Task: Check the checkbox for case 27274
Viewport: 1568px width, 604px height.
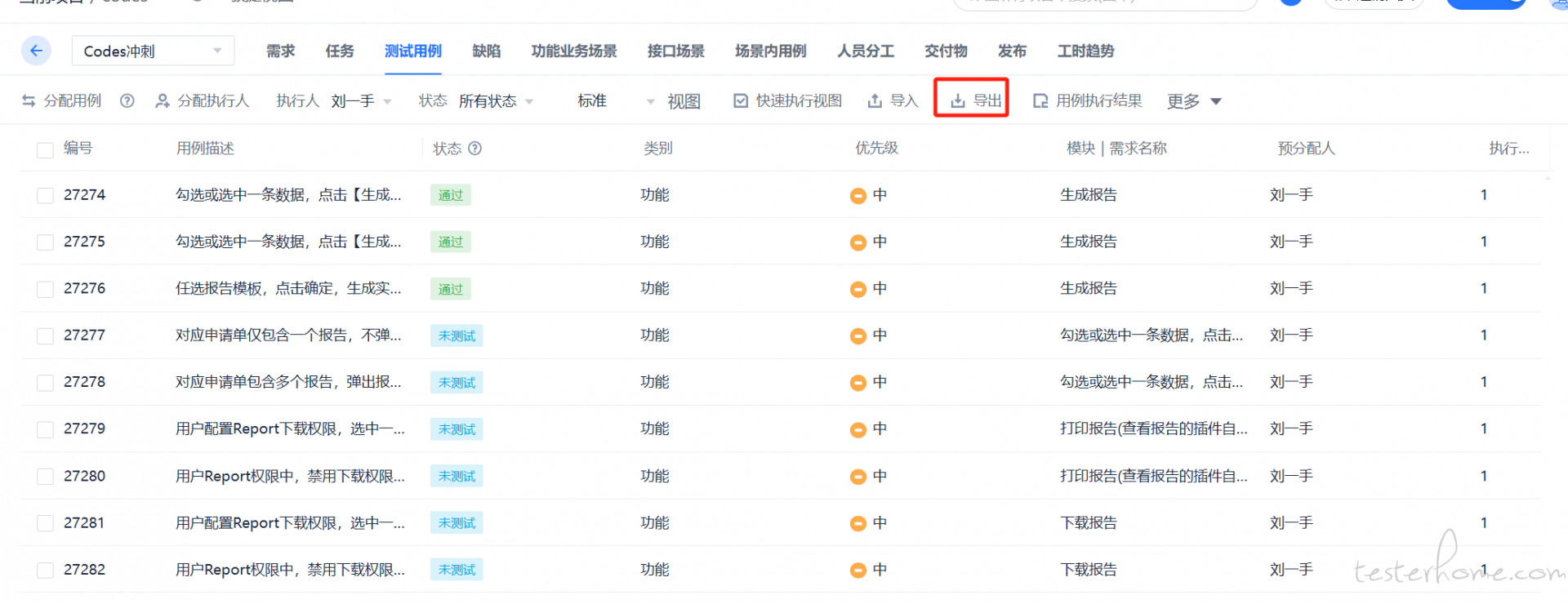Action: (x=46, y=196)
